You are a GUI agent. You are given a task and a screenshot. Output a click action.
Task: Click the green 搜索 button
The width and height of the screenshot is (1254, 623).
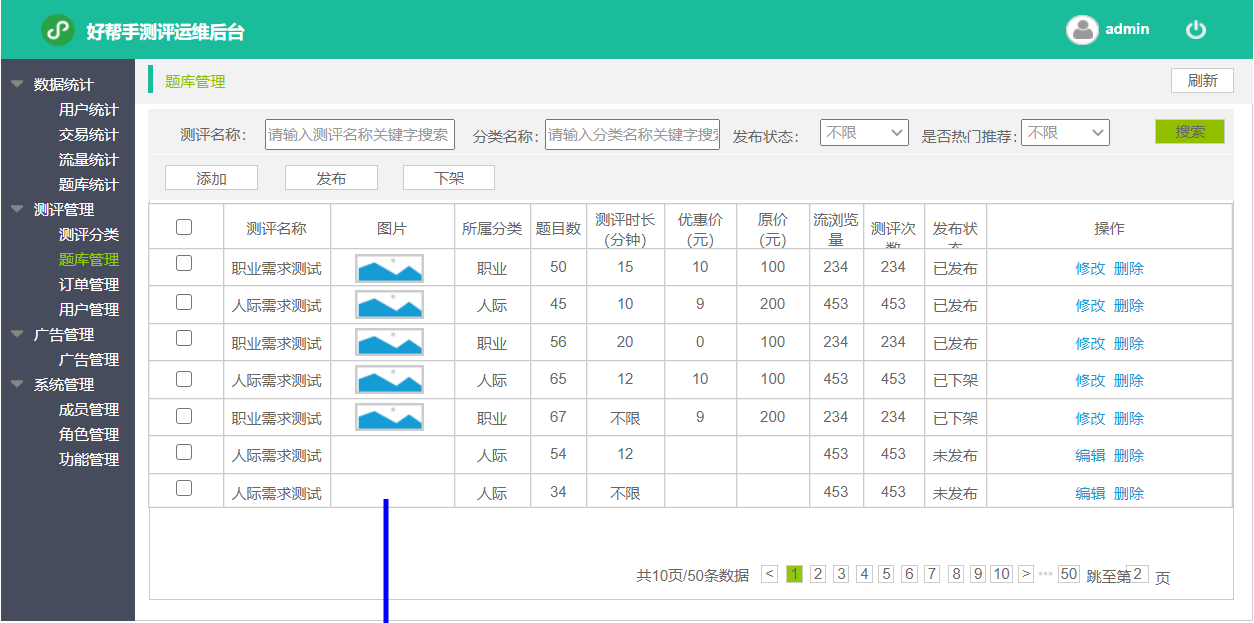click(1189, 131)
